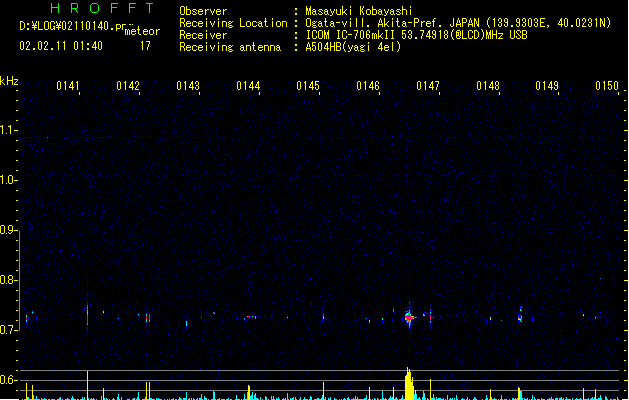The height and width of the screenshot is (400, 629).
Task: Click the largest yellow power spike before 0147
Action: (408, 384)
